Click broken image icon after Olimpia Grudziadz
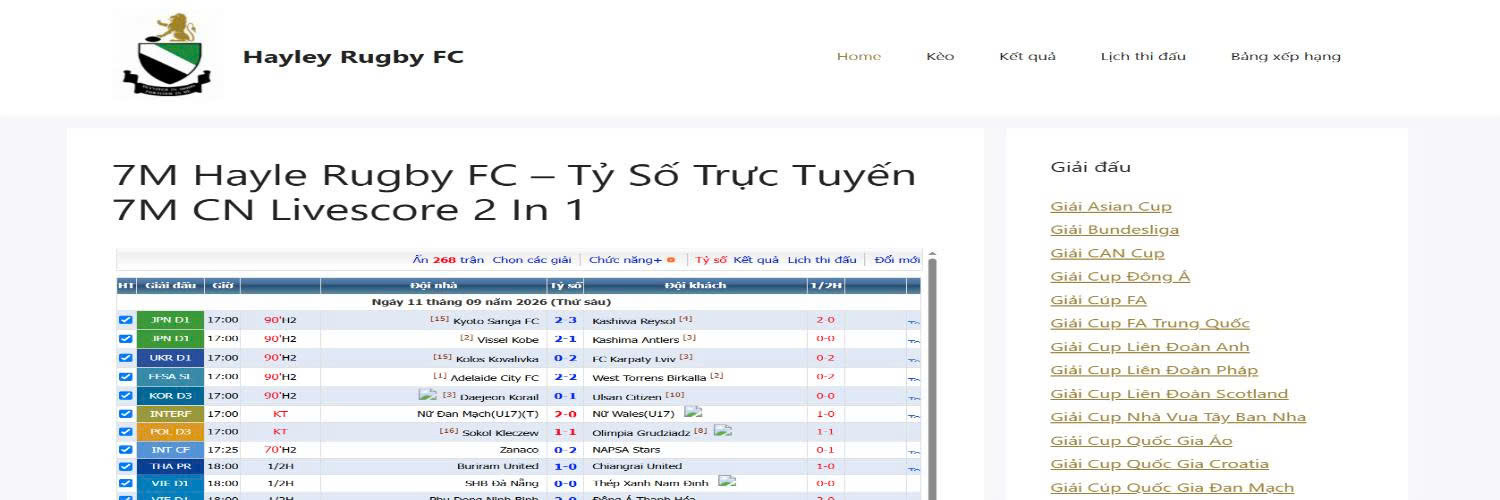 tap(723, 431)
